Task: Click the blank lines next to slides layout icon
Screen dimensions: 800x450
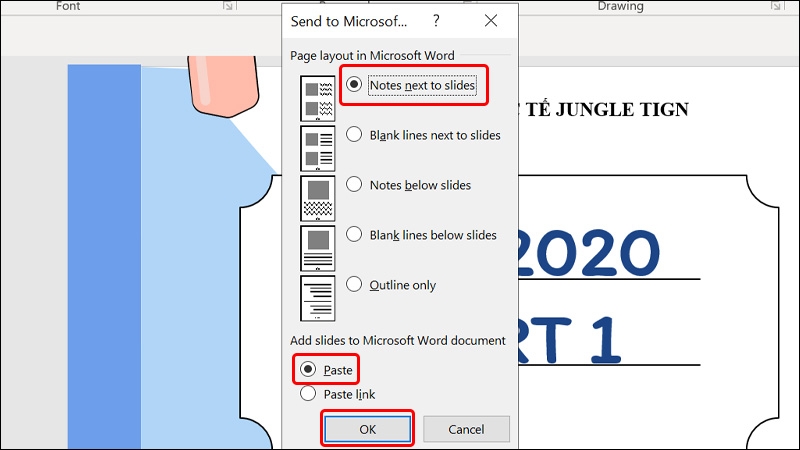Action: (317, 148)
